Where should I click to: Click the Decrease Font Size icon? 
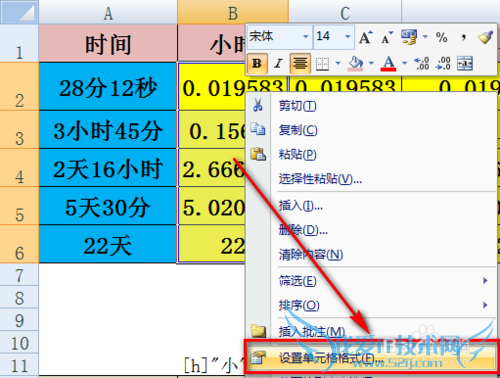coord(387,37)
